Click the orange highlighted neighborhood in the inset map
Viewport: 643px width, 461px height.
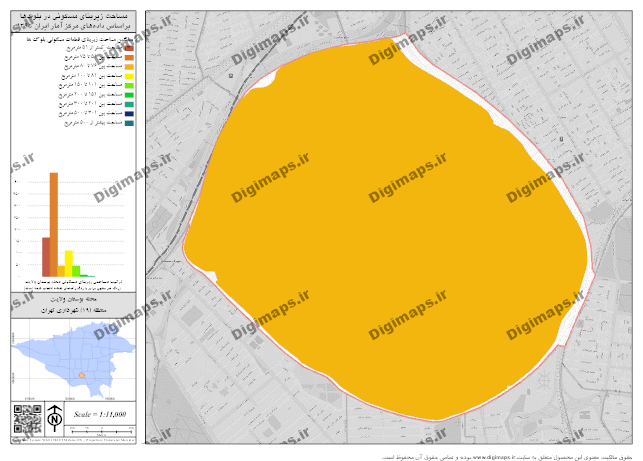[x=82, y=375]
